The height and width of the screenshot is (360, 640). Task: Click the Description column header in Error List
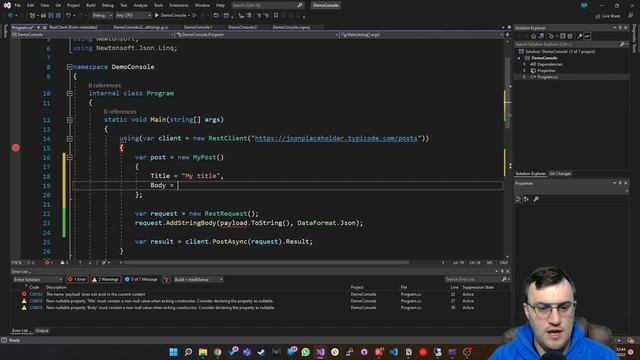point(56,287)
